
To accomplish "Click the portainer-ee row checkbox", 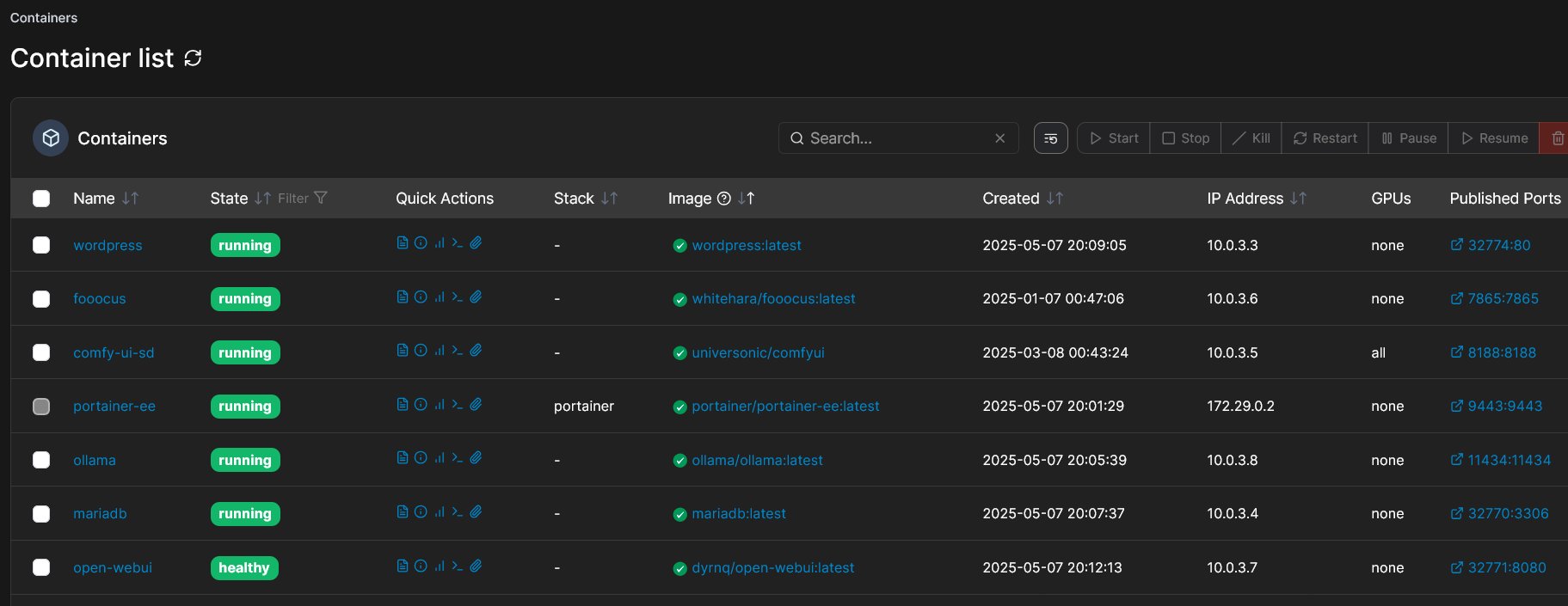I will [41, 407].
